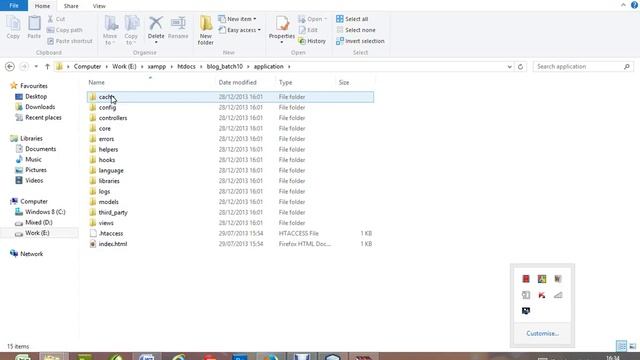The image size is (640, 360).
Task: Select the helpers folder
Action: click(x=230, y=149)
